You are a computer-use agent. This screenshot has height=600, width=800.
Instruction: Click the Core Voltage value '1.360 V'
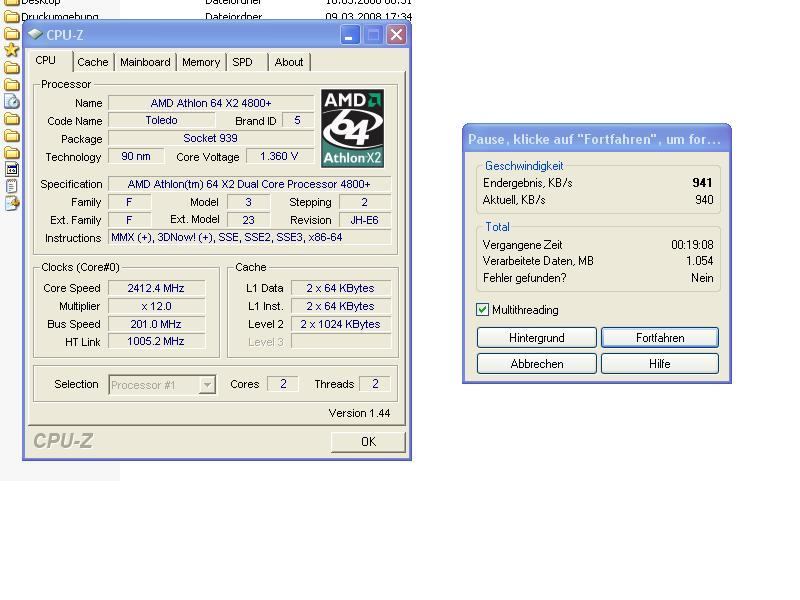click(x=280, y=156)
